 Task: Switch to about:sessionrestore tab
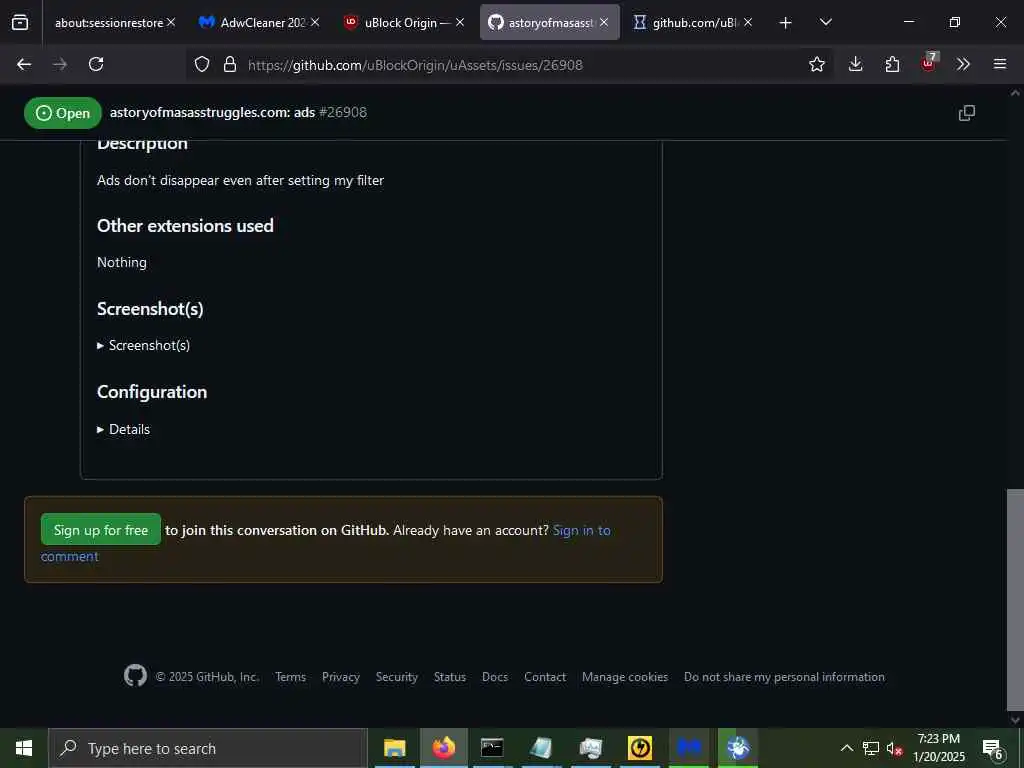108,23
